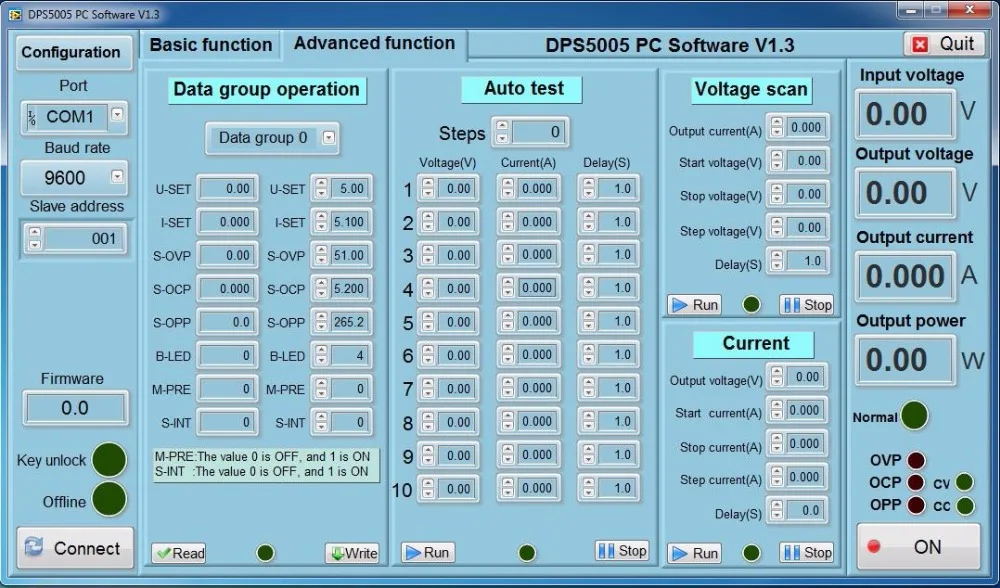Adjust the writable M-PRE stepper arrows
The image size is (1000, 588).
tap(321, 388)
